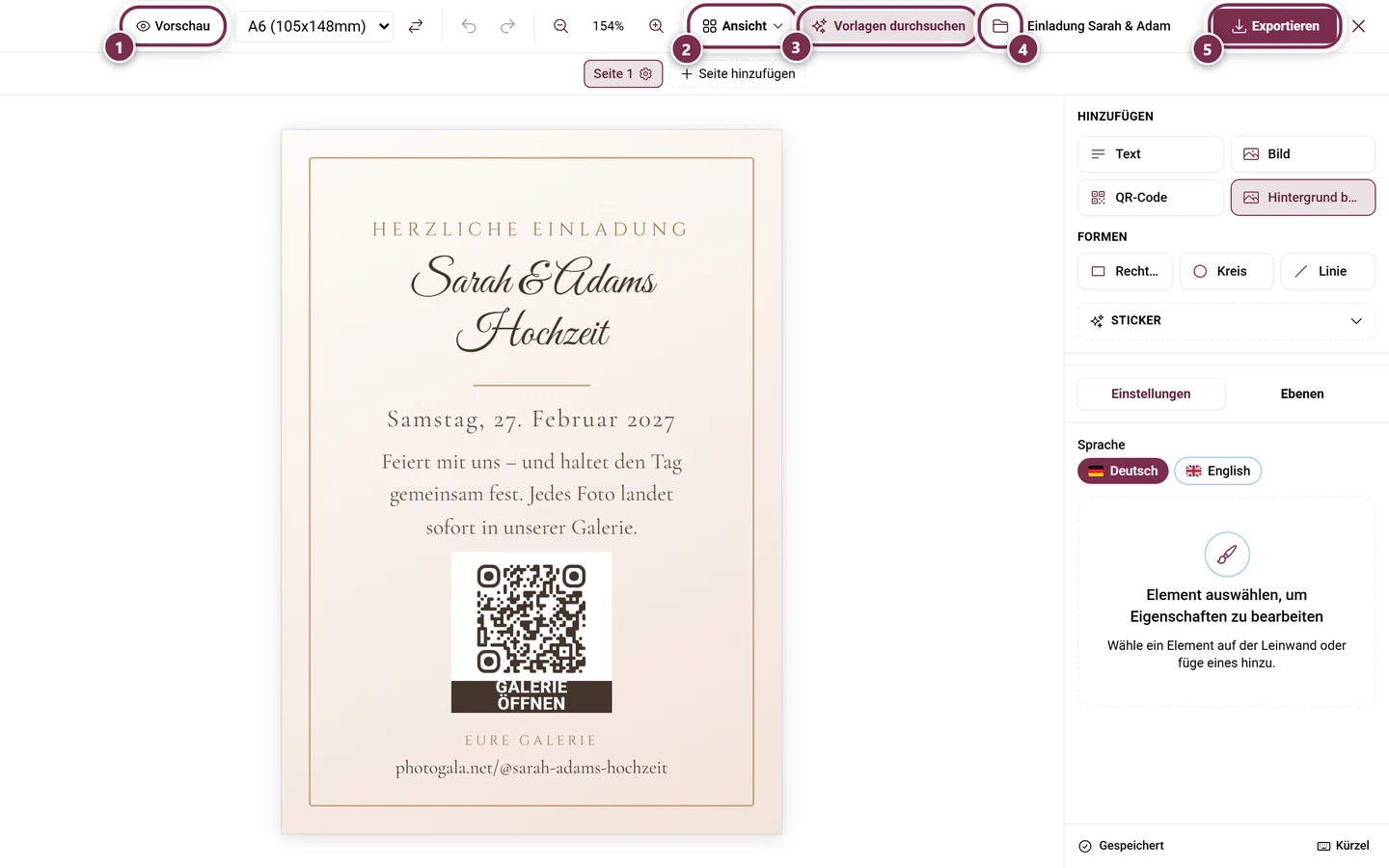Click the design name Einladung Sarah & Adam
The width and height of the screenshot is (1389, 868).
1099,26
